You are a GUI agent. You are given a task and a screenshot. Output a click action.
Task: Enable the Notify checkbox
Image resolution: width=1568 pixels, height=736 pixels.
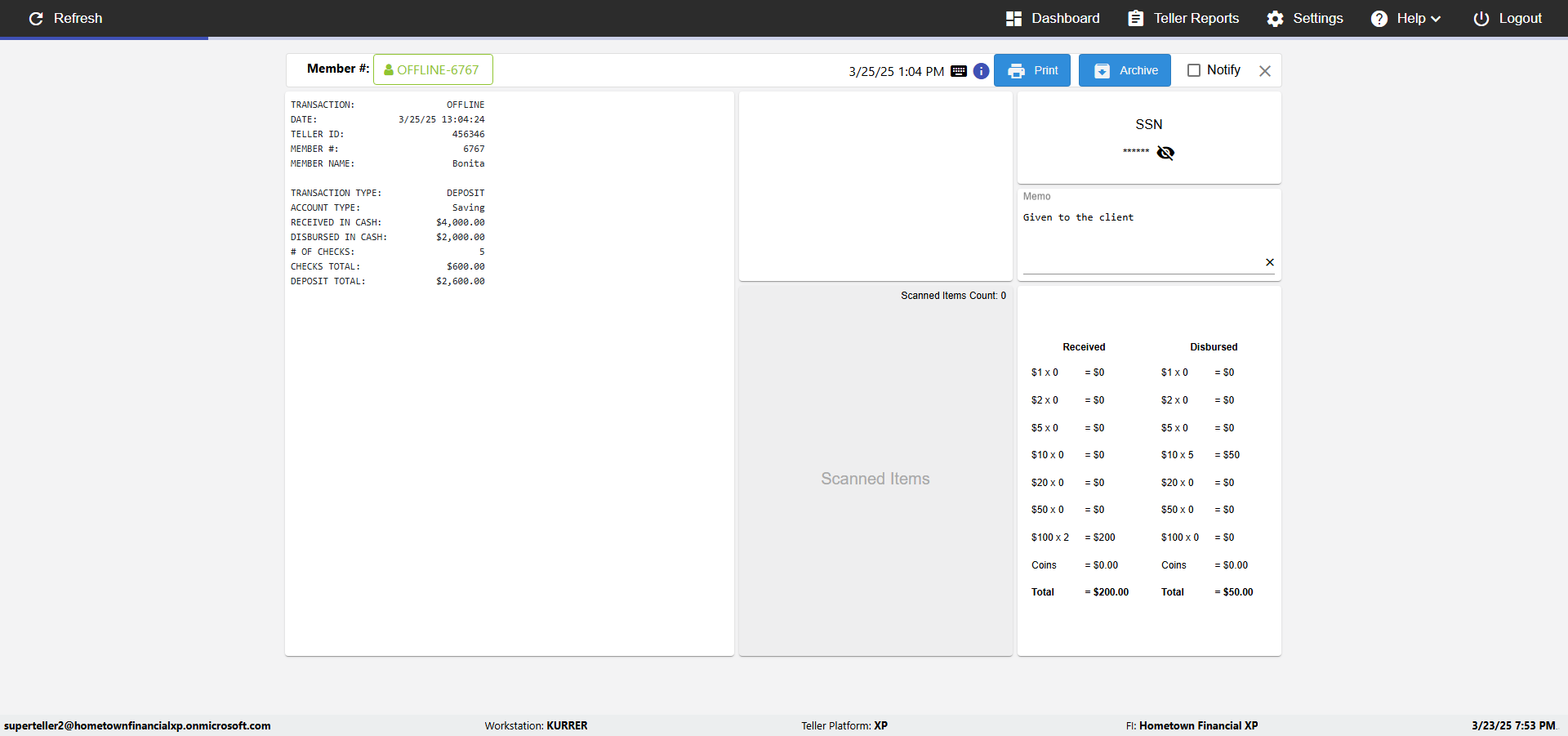tap(1193, 70)
